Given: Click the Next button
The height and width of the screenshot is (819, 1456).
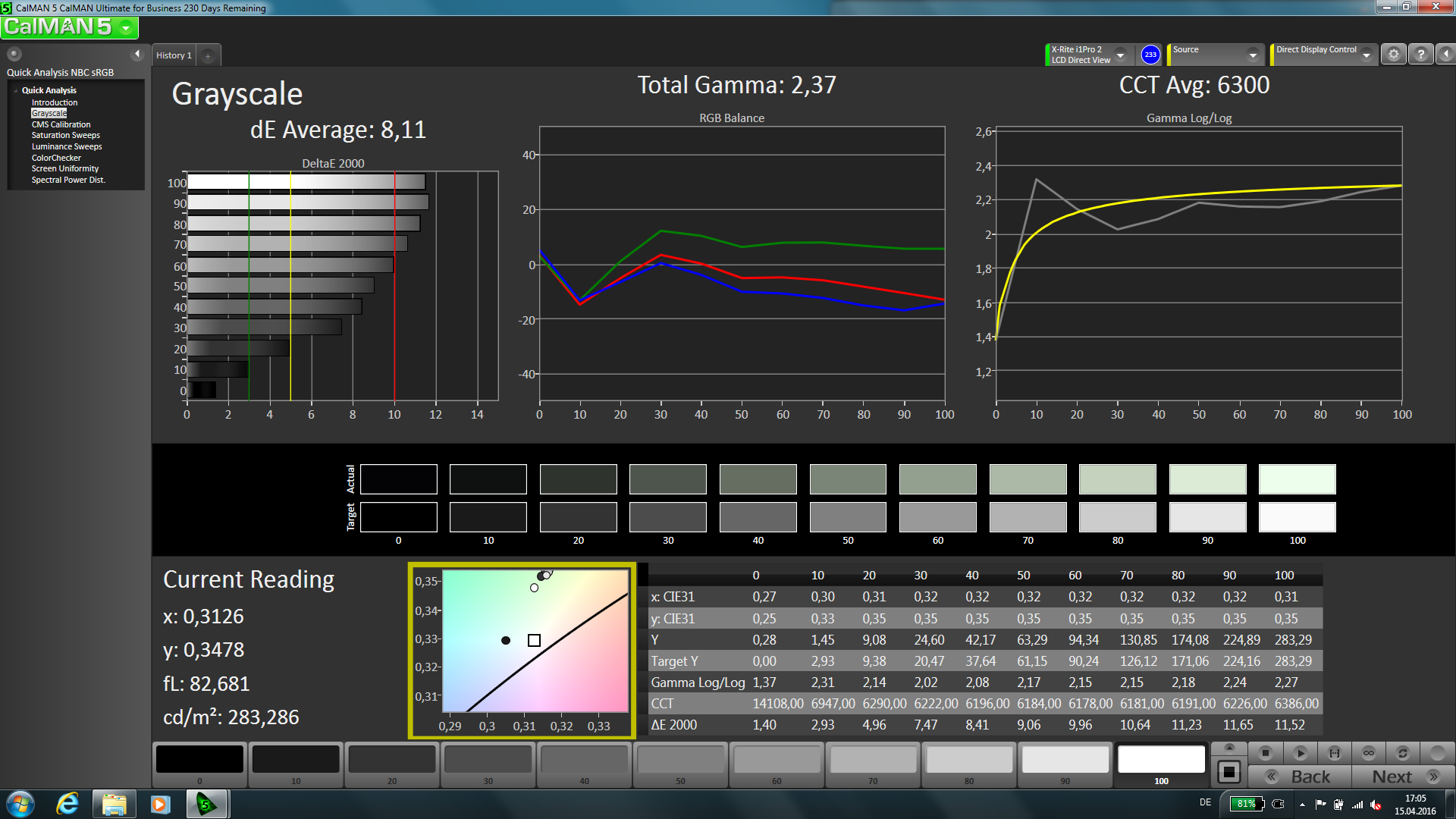Looking at the screenshot, I should coord(1392,777).
